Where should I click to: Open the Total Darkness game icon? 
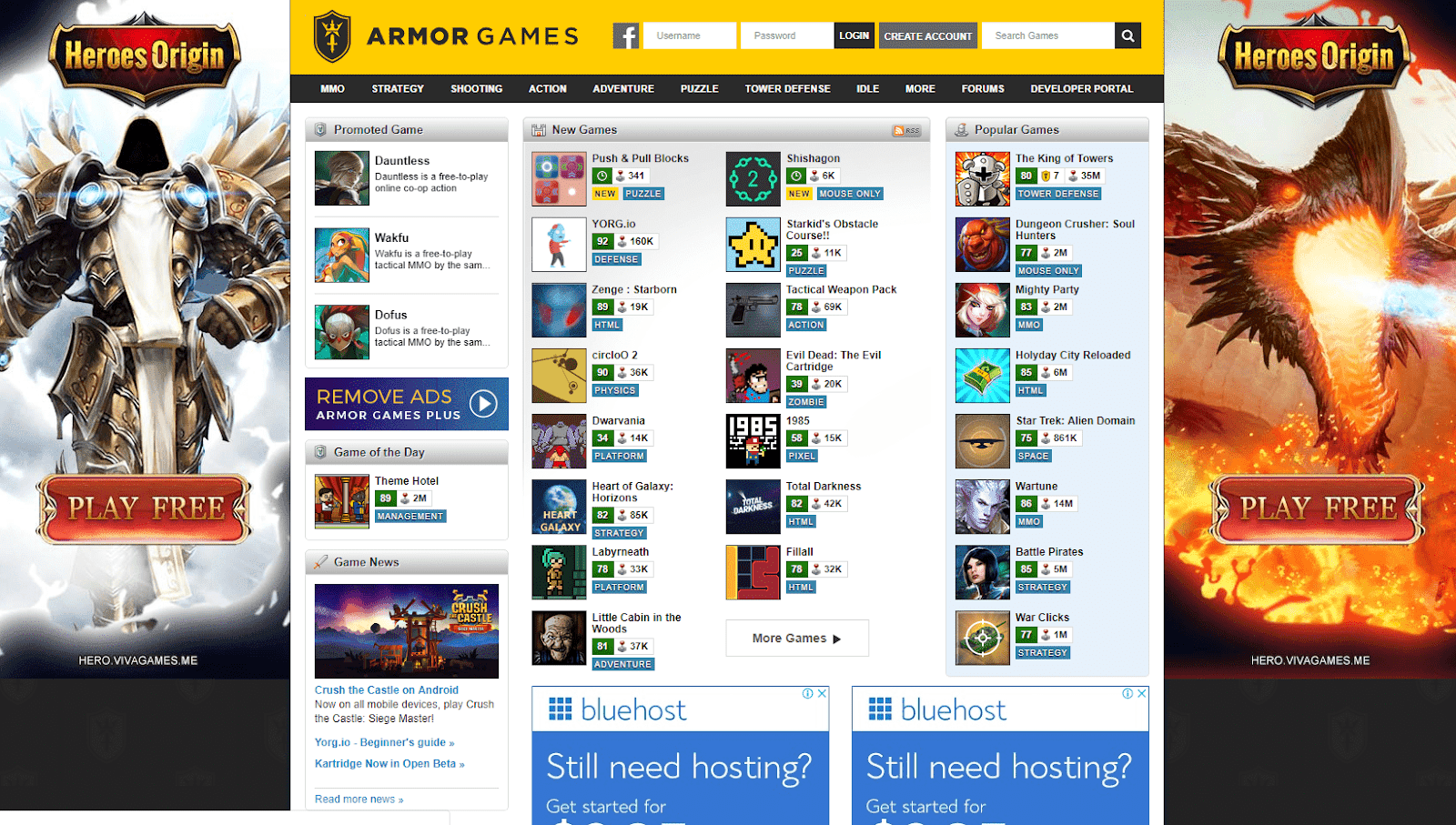(x=753, y=507)
